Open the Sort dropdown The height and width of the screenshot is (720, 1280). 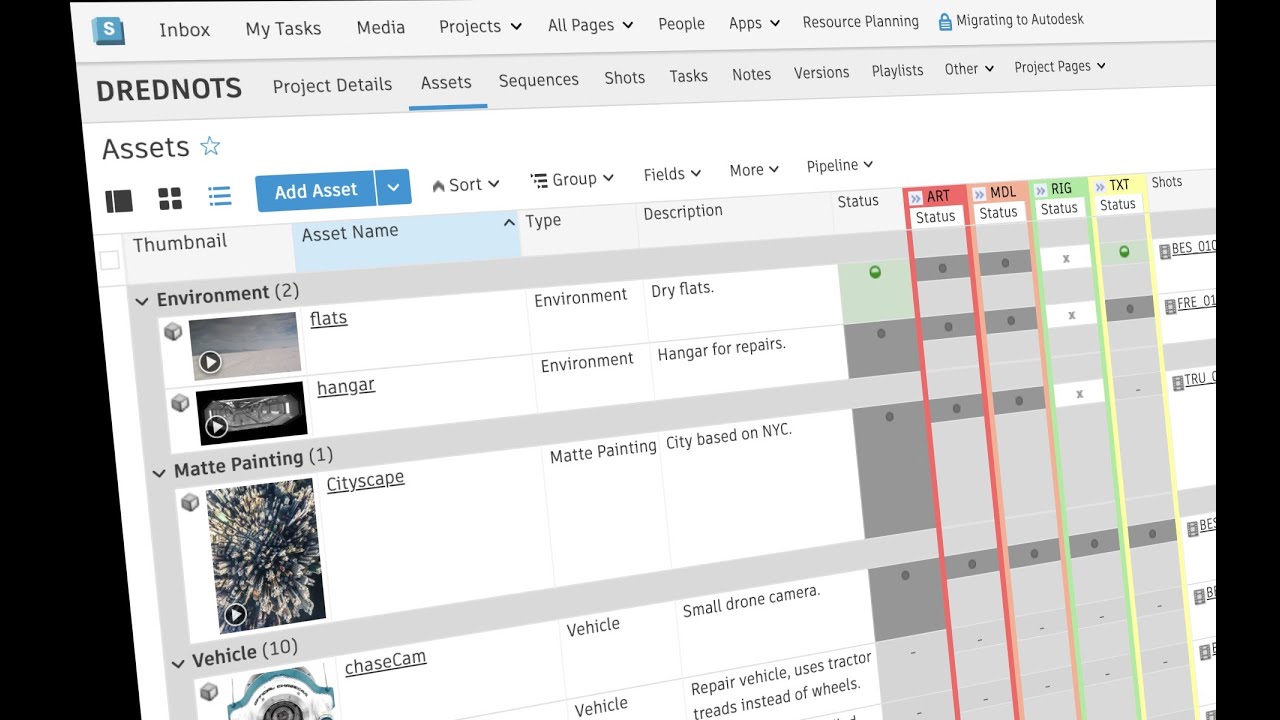point(465,185)
